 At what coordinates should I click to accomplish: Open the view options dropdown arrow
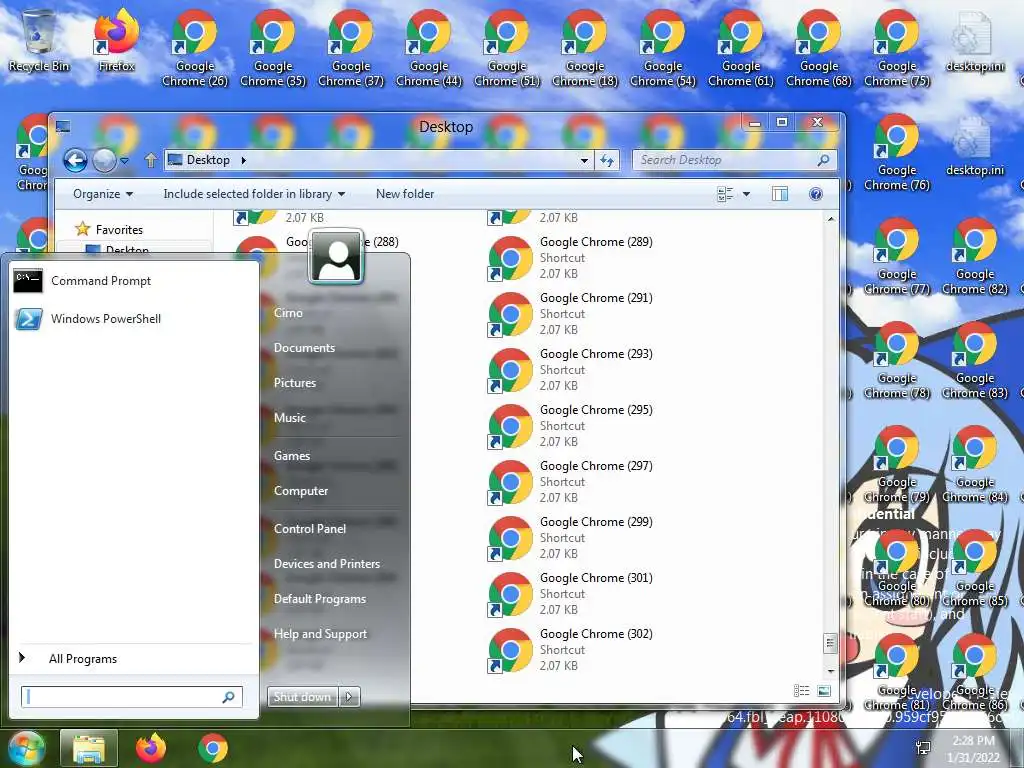tap(746, 194)
